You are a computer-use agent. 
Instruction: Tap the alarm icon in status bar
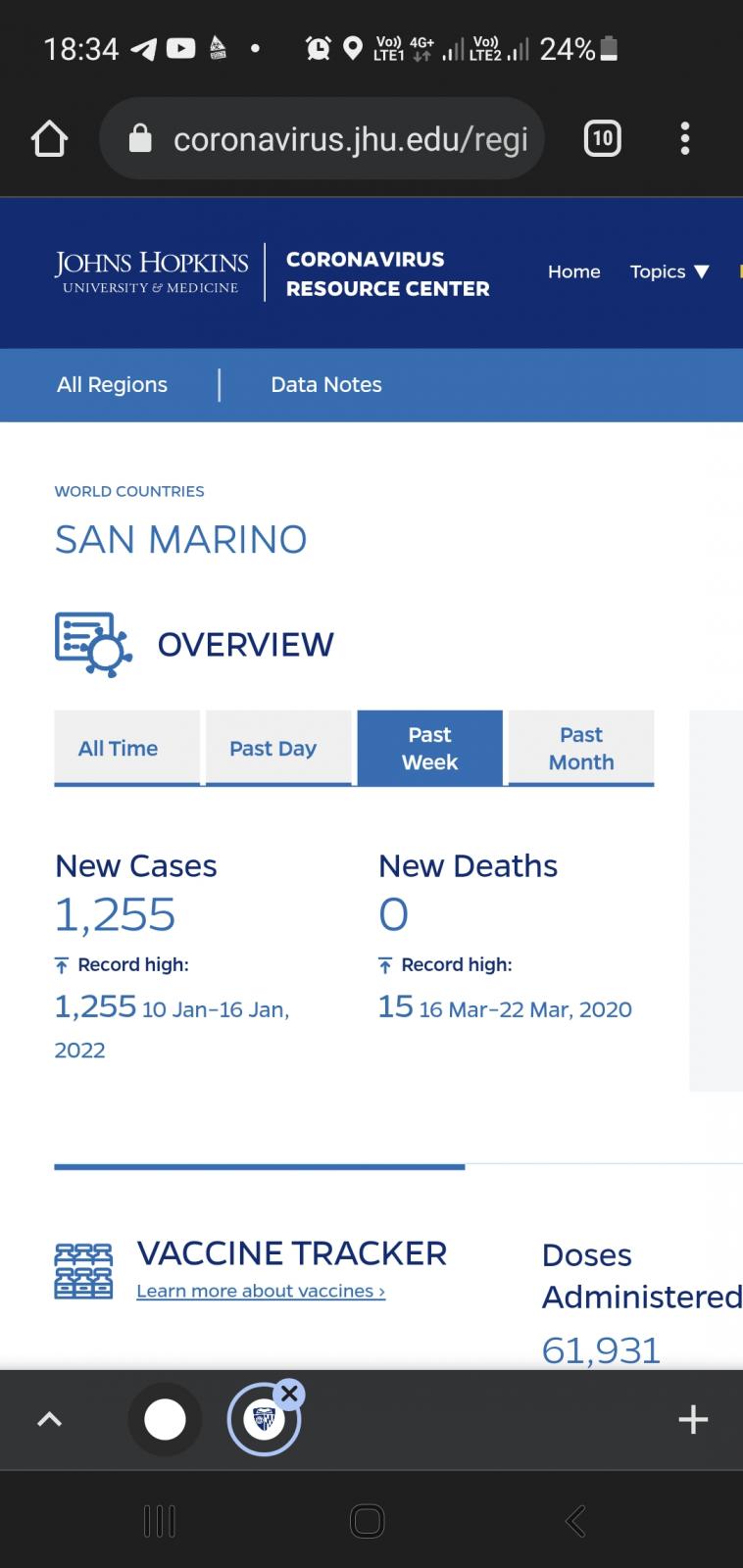pos(318,48)
